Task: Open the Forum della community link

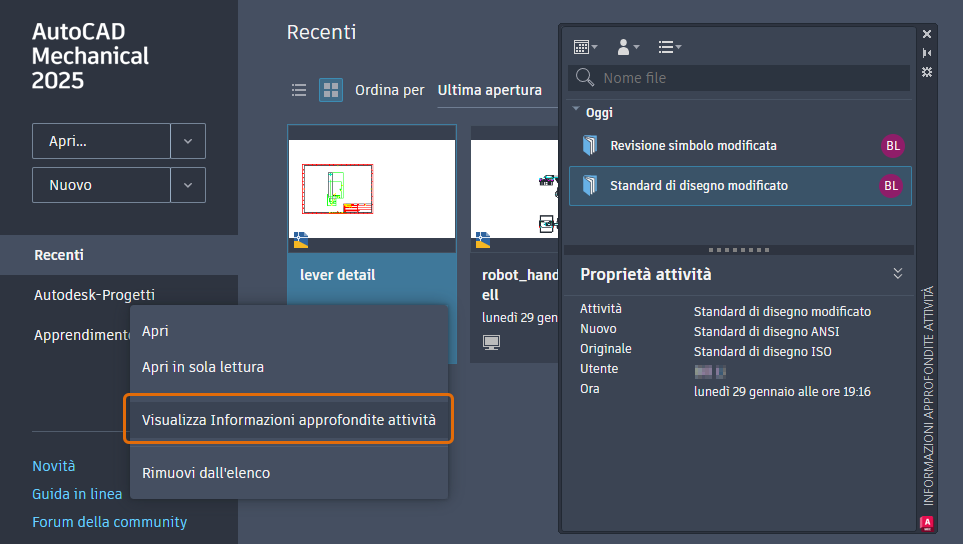Action: point(109,522)
